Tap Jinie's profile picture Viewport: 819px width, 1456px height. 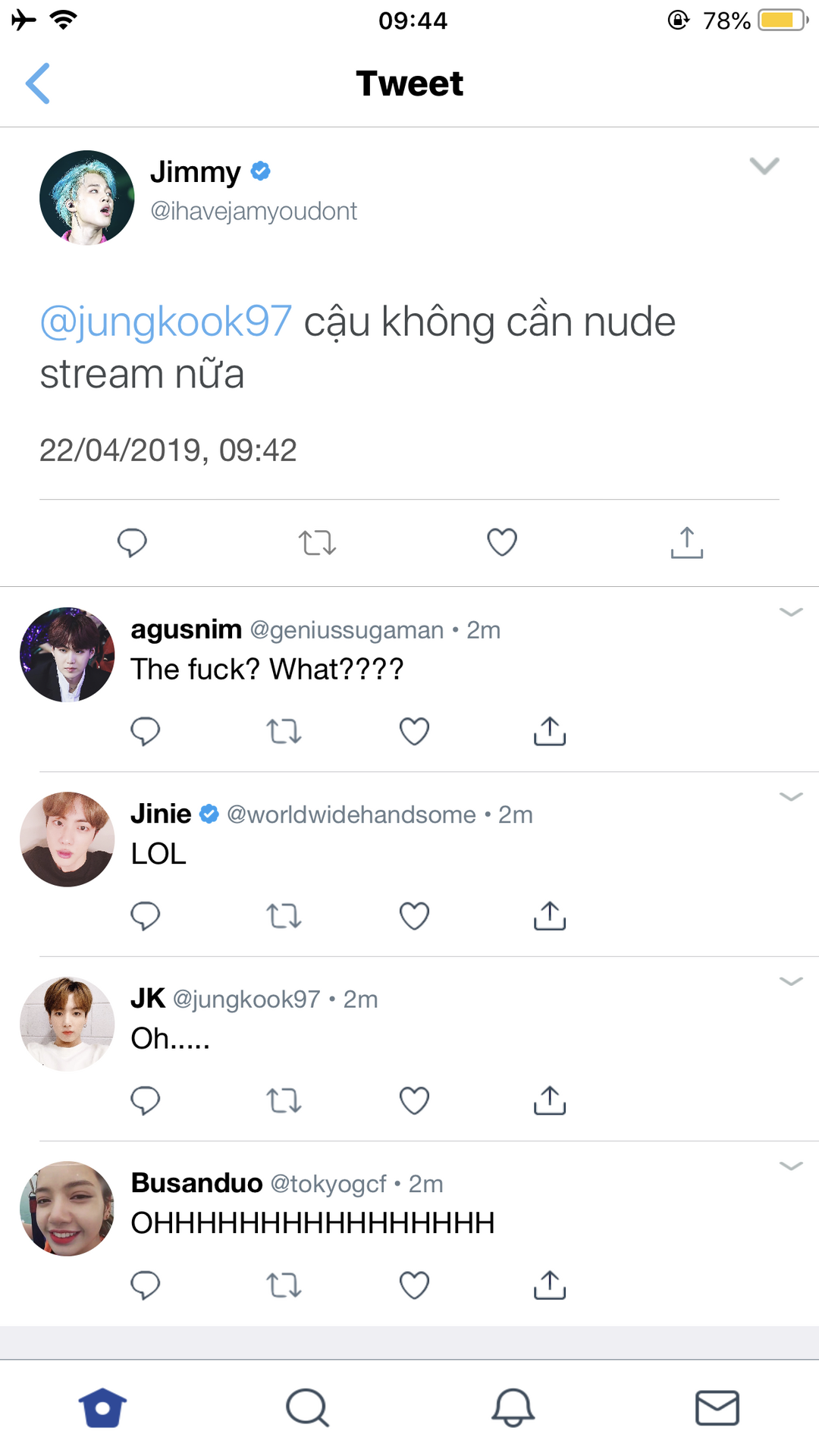(67, 839)
